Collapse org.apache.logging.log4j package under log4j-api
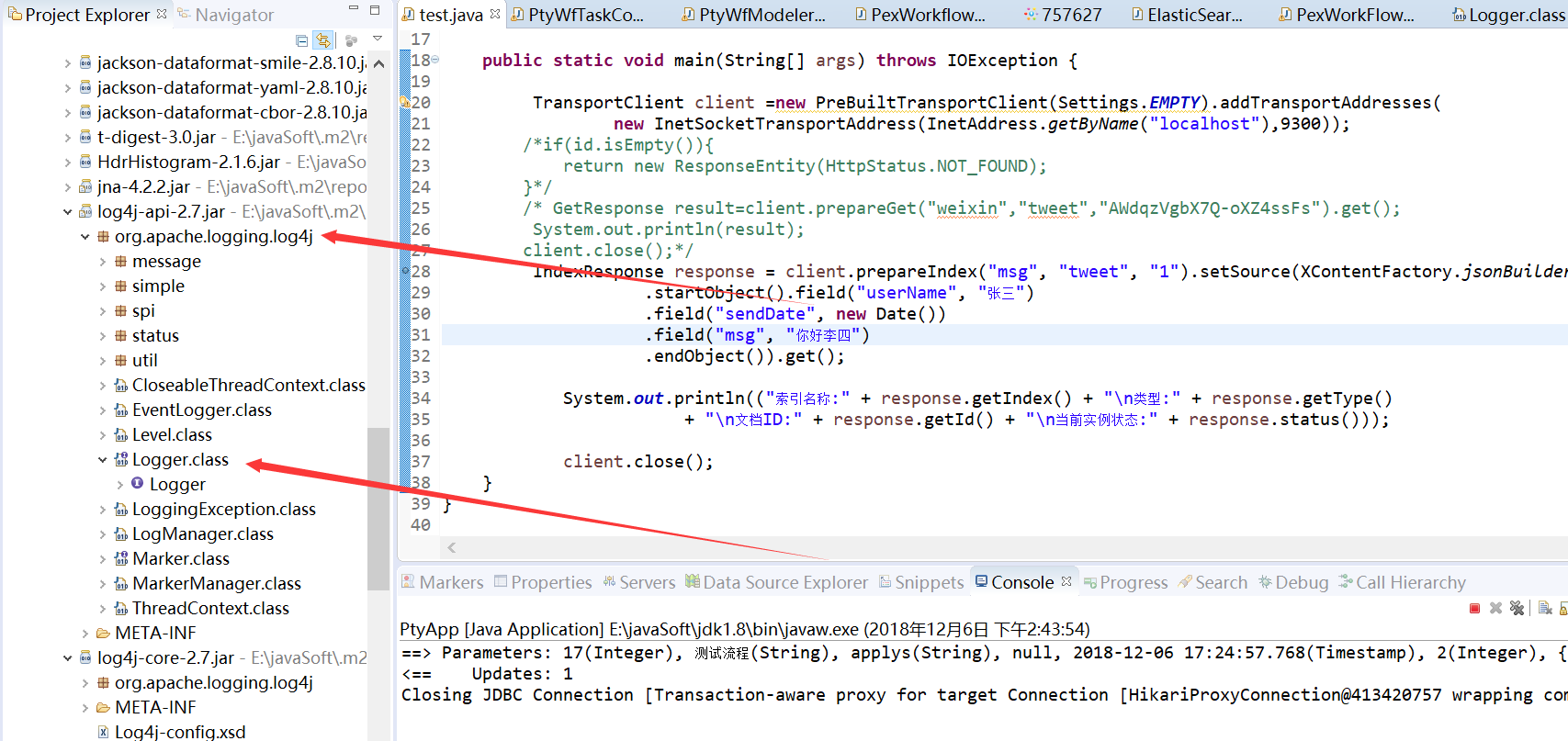Image resolution: width=1568 pixels, height=741 pixels. click(85, 237)
